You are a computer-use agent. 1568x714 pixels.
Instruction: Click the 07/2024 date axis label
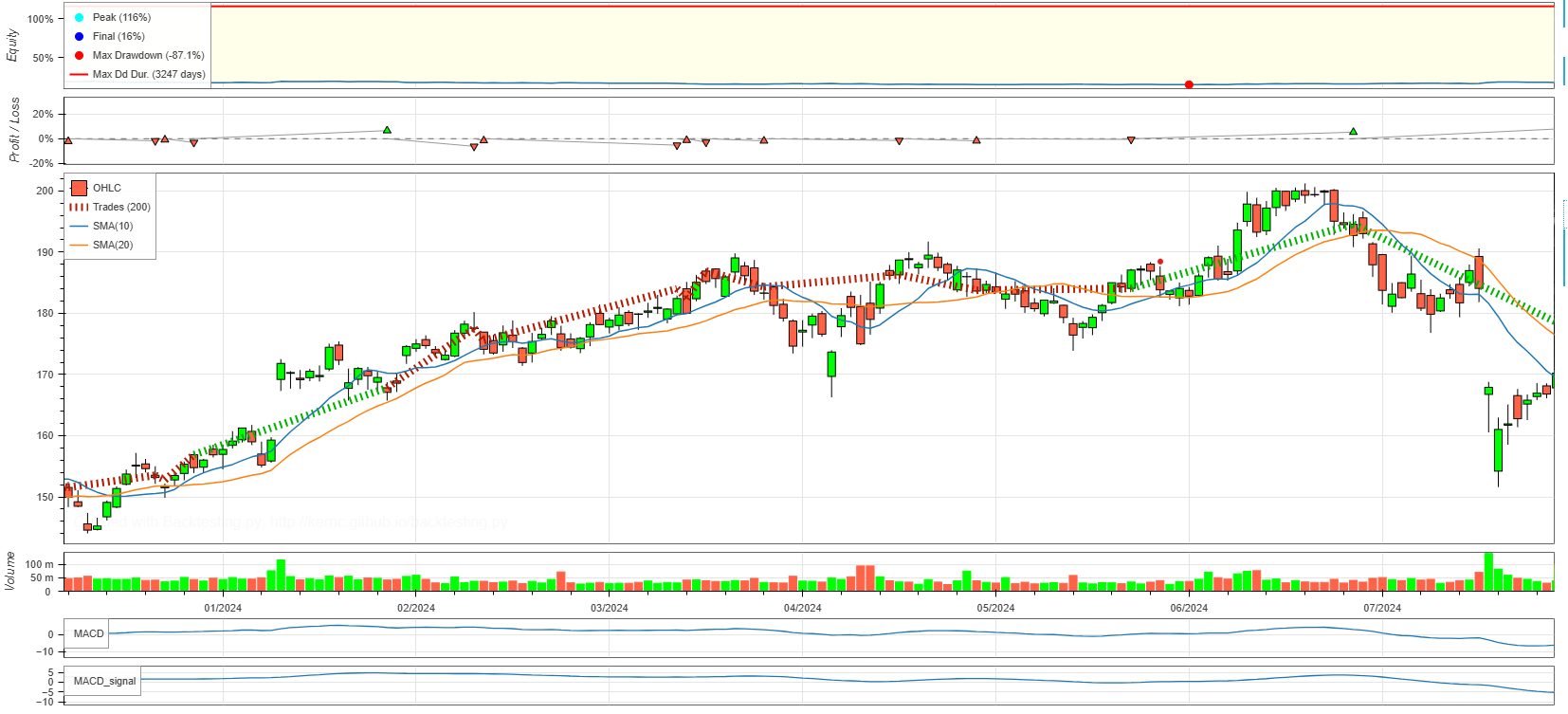(x=1381, y=608)
